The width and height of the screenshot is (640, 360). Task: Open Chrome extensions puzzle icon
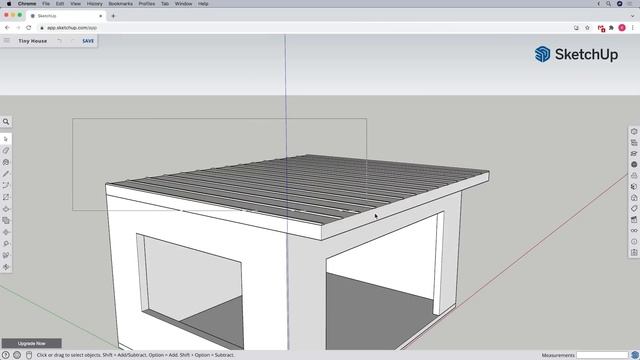[x=611, y=28]
